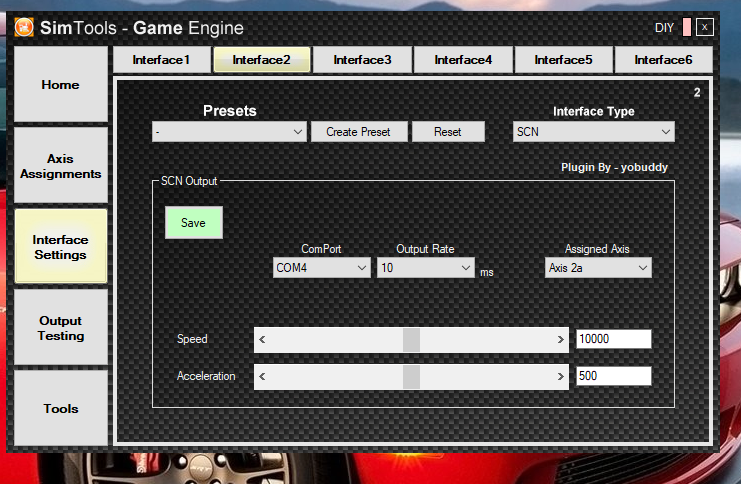The height and width of the screenshot is (484, 741).
Task: Click the Speed slider thumb
Action: click(412, 339)
